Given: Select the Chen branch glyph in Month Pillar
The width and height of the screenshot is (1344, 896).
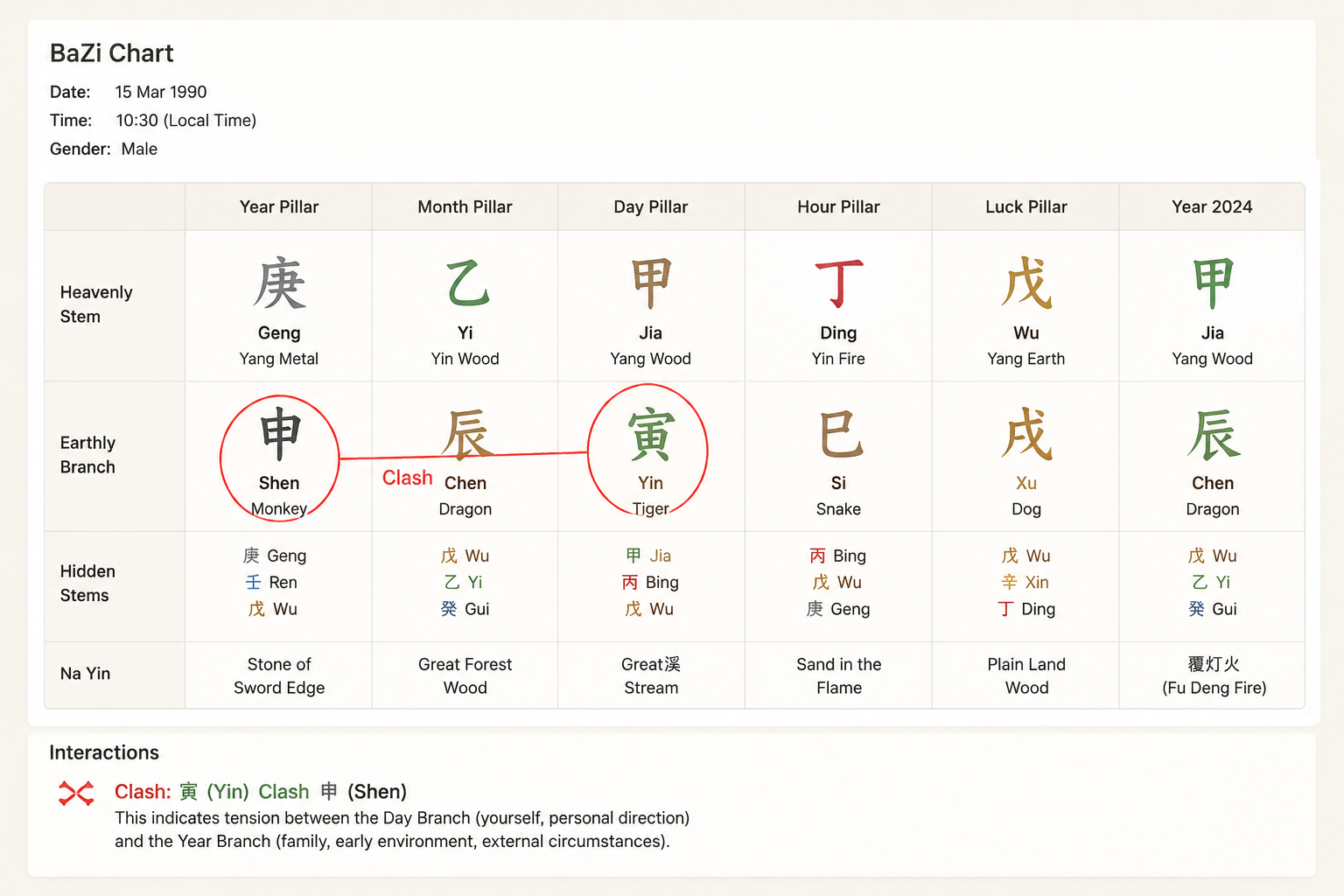Looking at the screenshot, I should point(467,434).
